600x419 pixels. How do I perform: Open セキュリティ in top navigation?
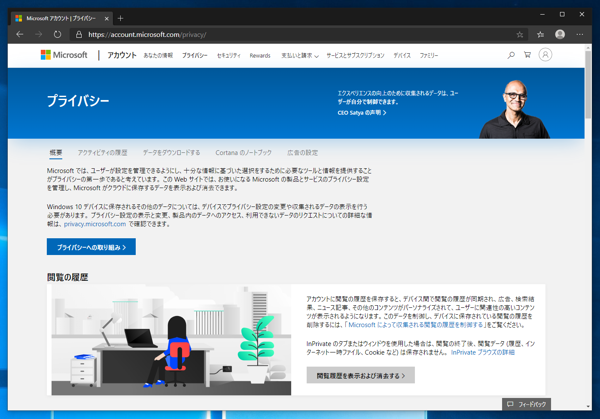point(229,55)
